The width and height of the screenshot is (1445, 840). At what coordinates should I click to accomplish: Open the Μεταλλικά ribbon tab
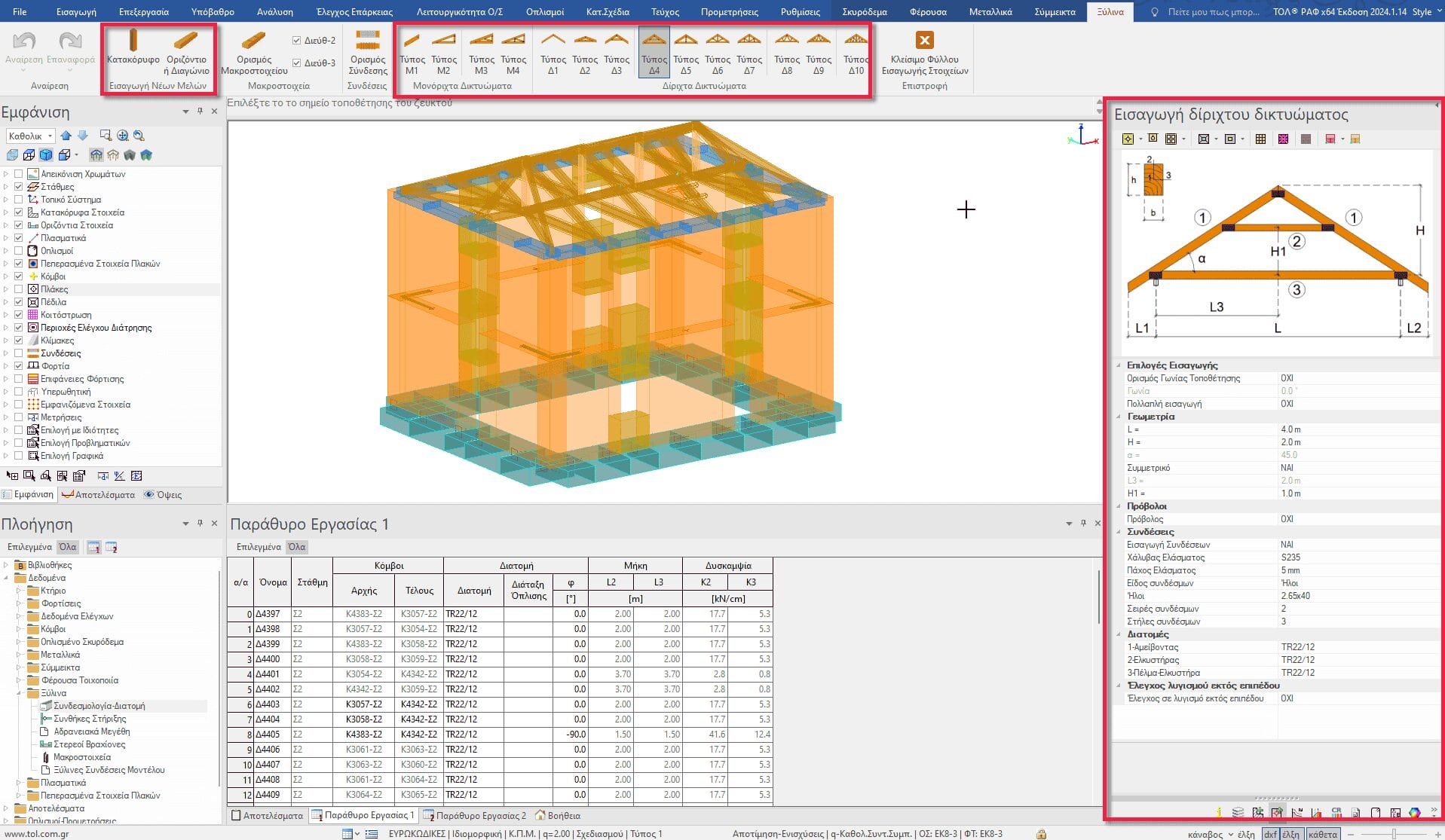click(990, 12)
